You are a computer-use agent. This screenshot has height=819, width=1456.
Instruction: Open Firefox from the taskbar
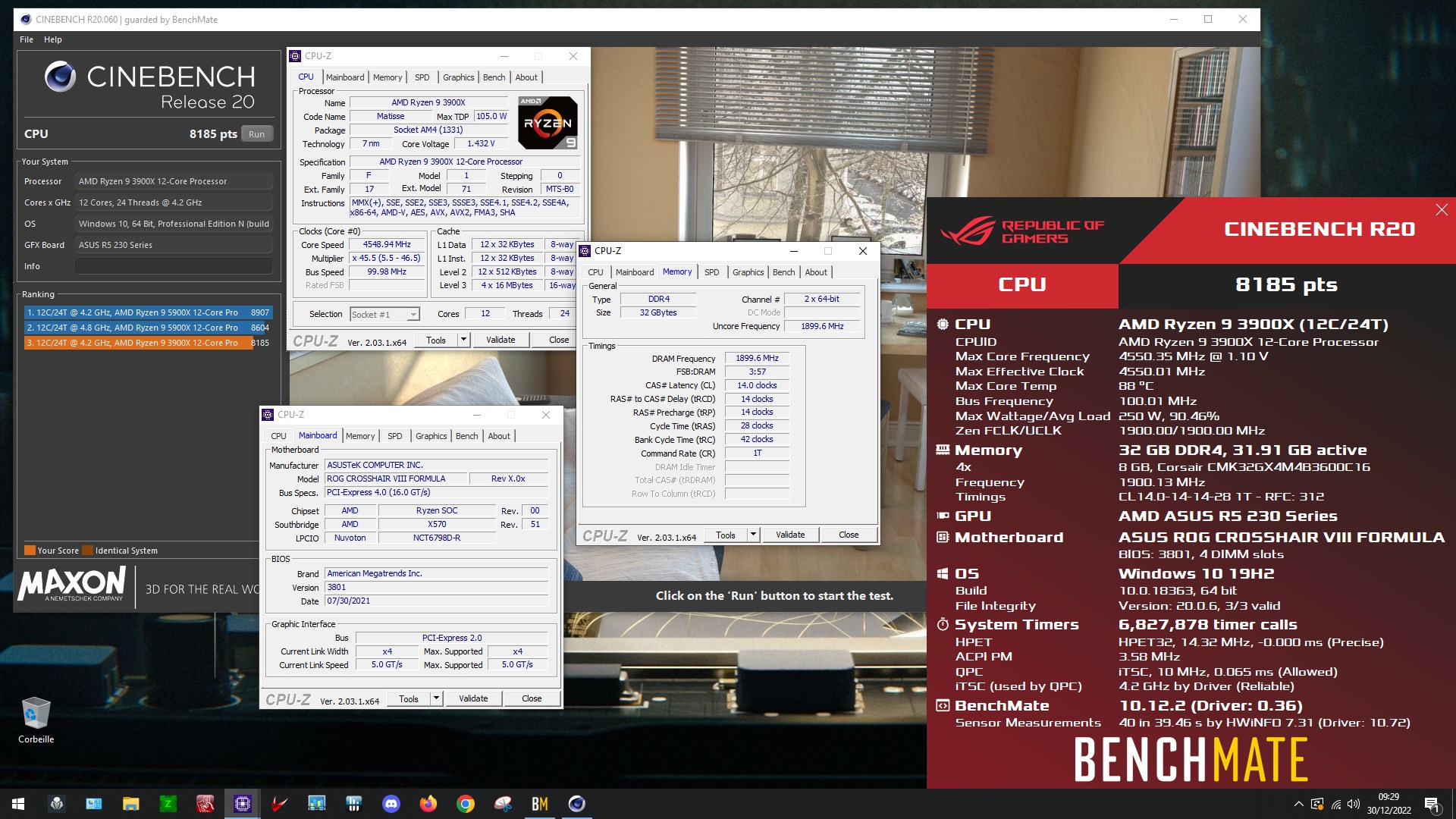[x=428, y=804]
